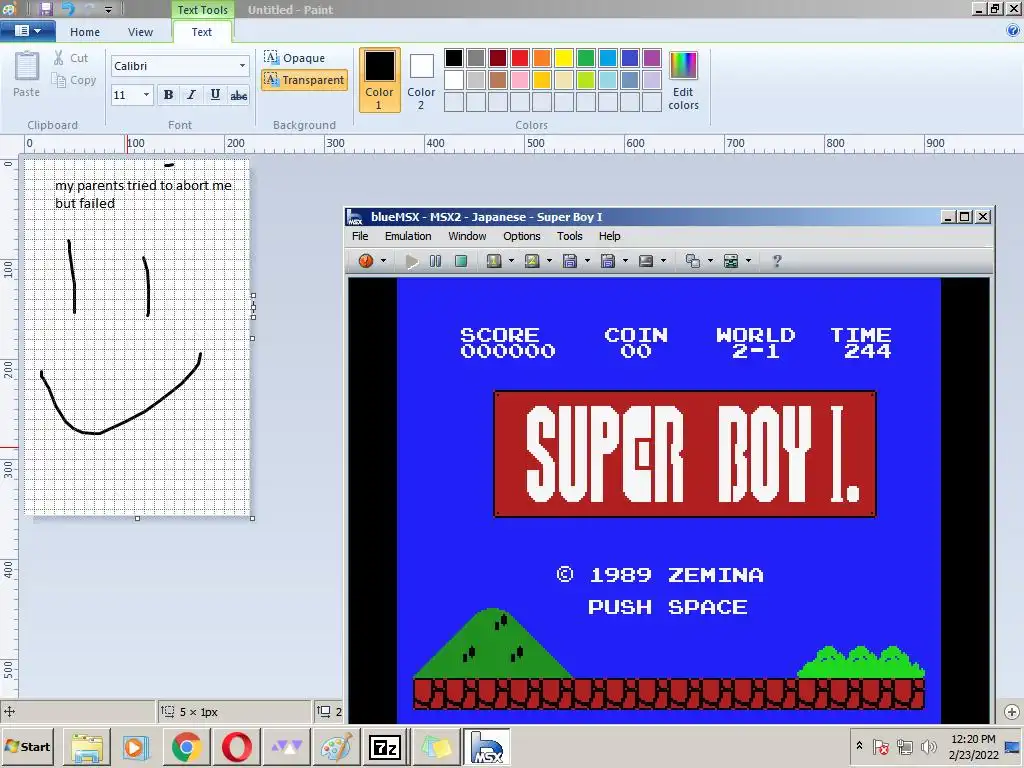The height and width of the screenshot is (768, 1024).
Task: Toggle Strikethrough text formatting
Action: (x=238, y=95)
